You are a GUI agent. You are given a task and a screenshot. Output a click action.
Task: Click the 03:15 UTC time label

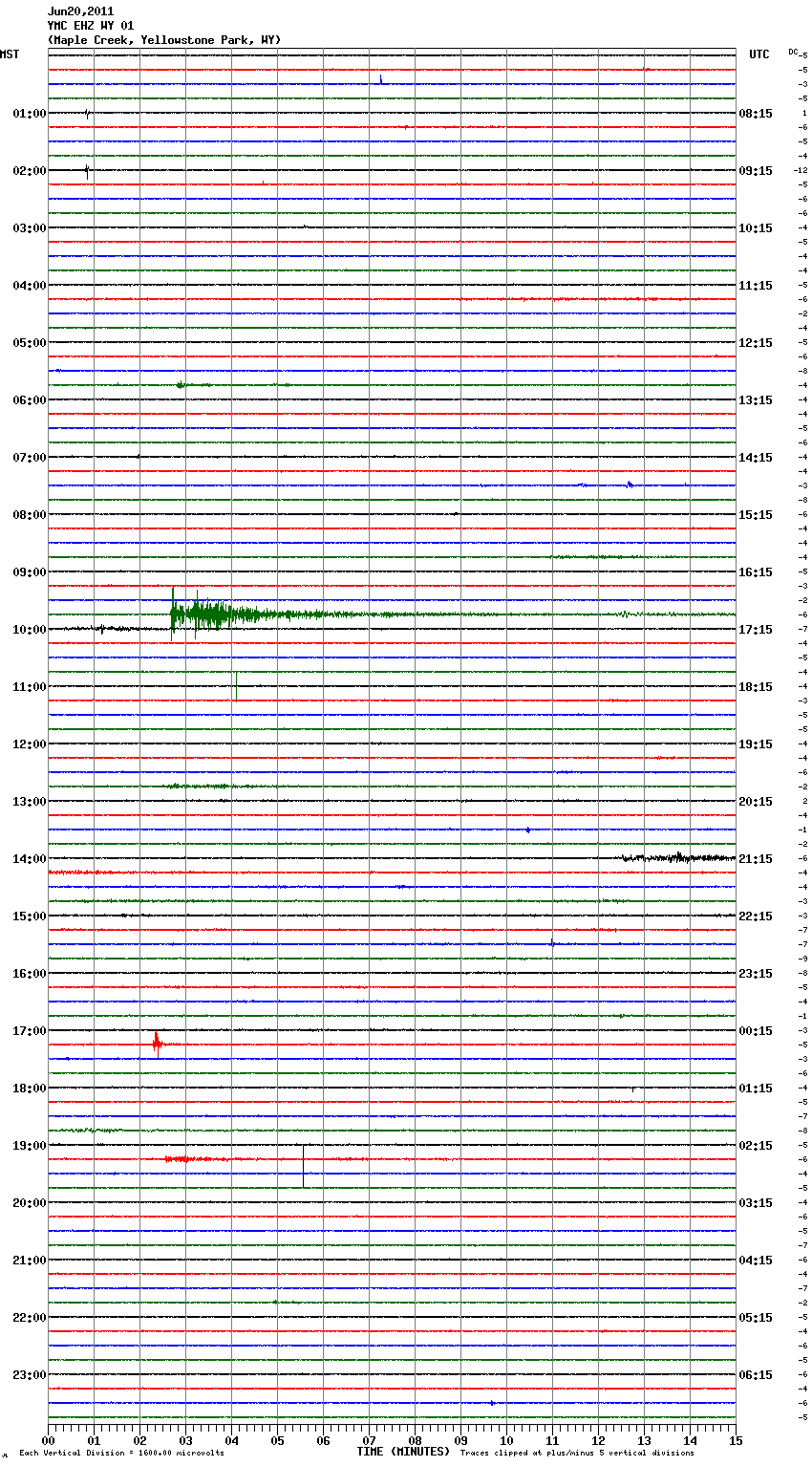coord(756,1203)
